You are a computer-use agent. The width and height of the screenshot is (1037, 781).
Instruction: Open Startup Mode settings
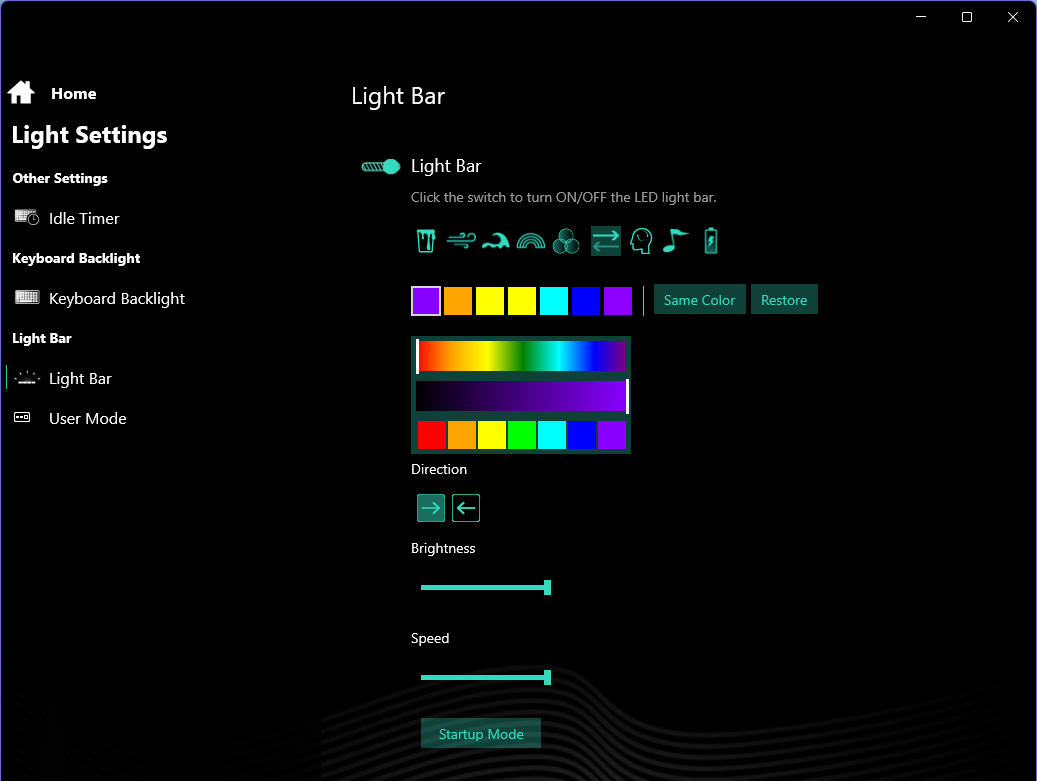(x=481, y=733)
